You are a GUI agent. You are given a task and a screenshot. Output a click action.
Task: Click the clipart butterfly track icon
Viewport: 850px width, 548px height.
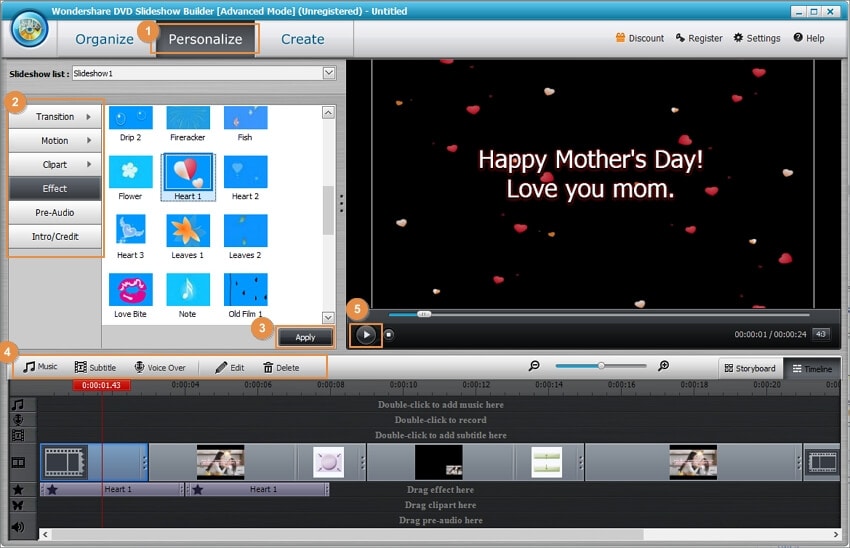(18, 505)
